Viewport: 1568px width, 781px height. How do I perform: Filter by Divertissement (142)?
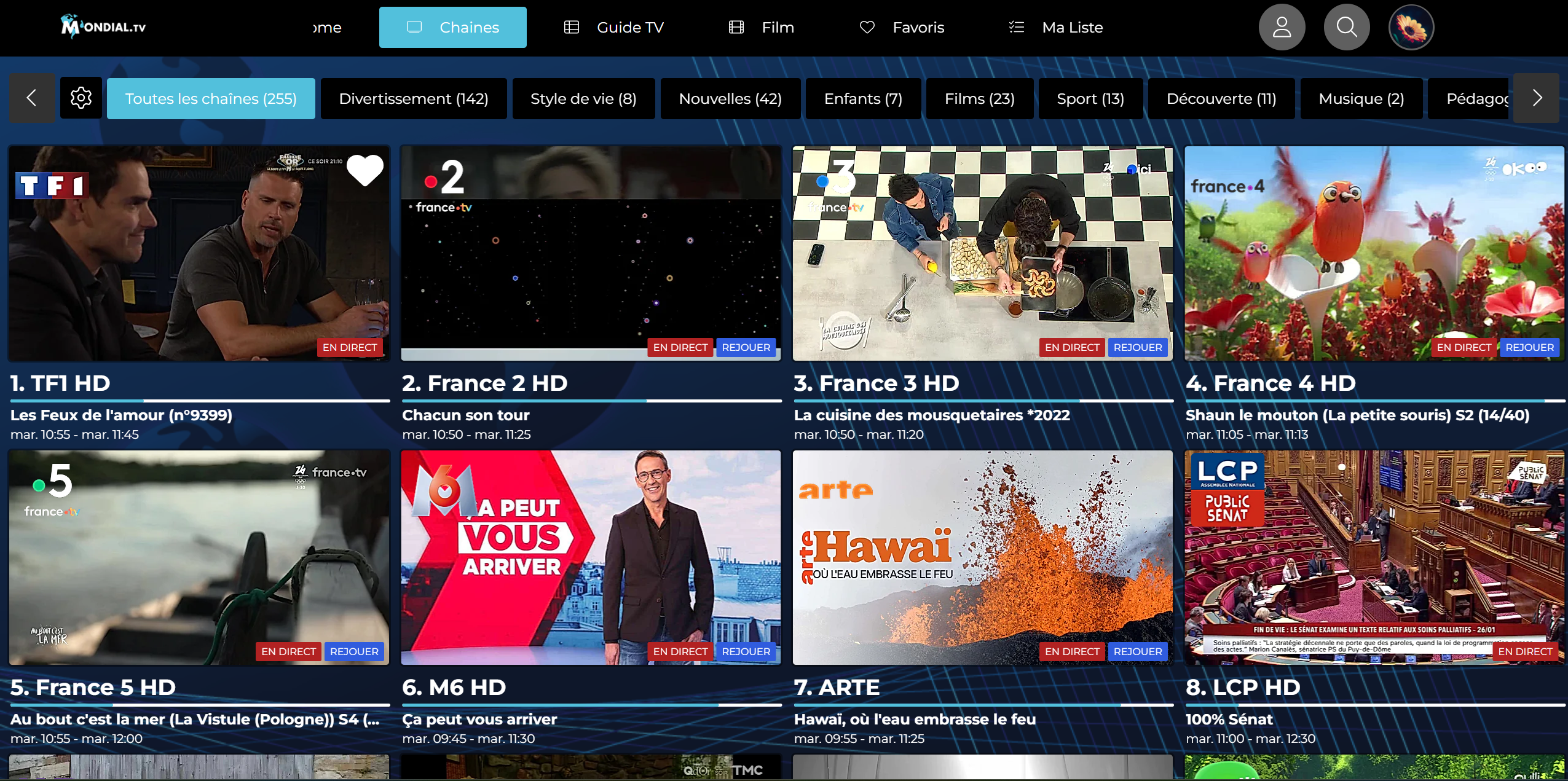coord(414,98)
